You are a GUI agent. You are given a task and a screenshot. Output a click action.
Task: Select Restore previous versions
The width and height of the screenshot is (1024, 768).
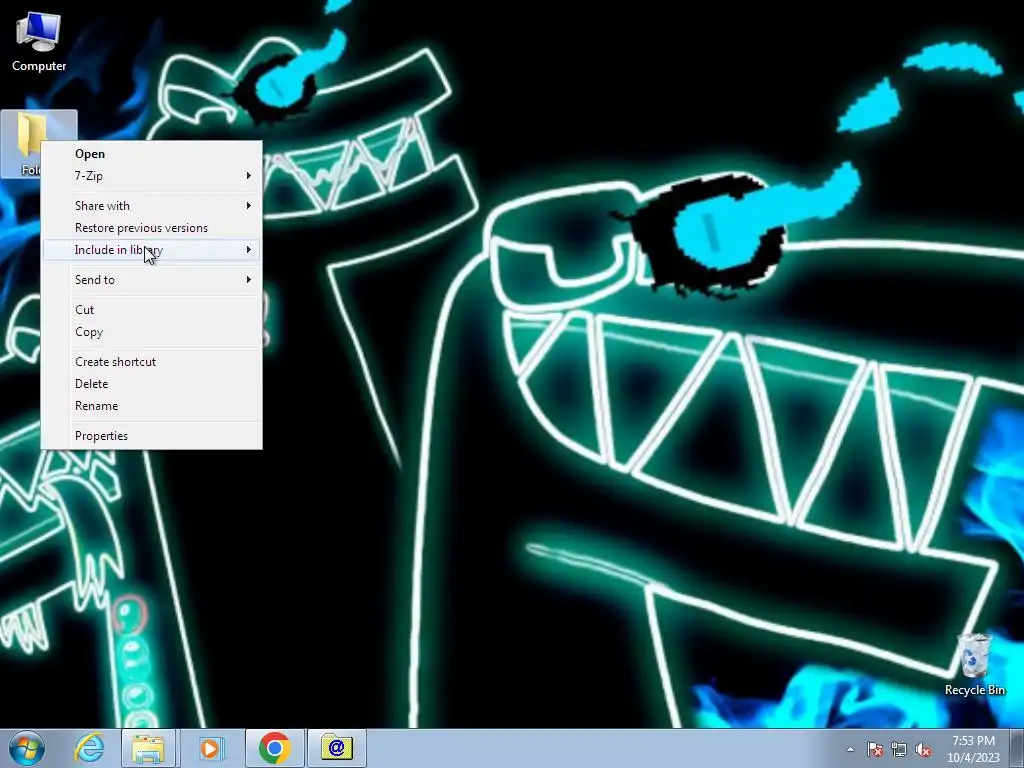[152, 228]
